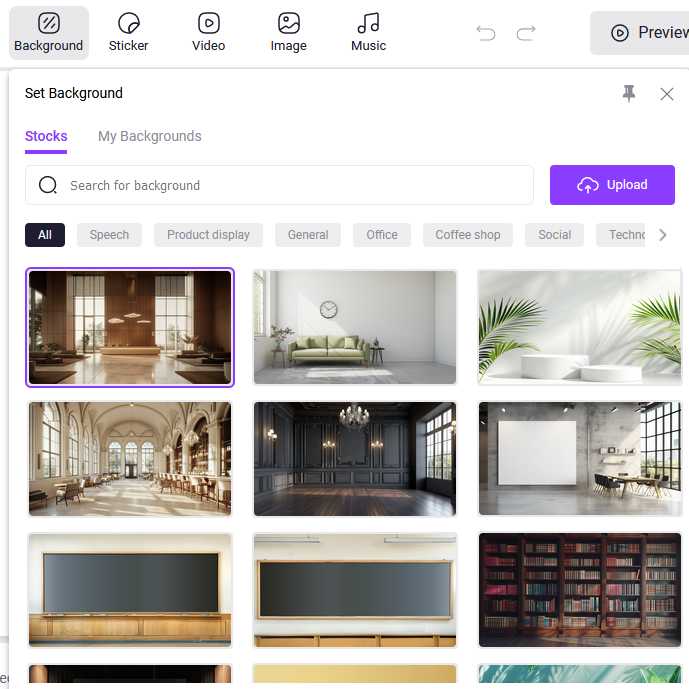Filter by General category
Viewport: 689px width, 689px height.
pyautogui.click(x=308, y=235)
